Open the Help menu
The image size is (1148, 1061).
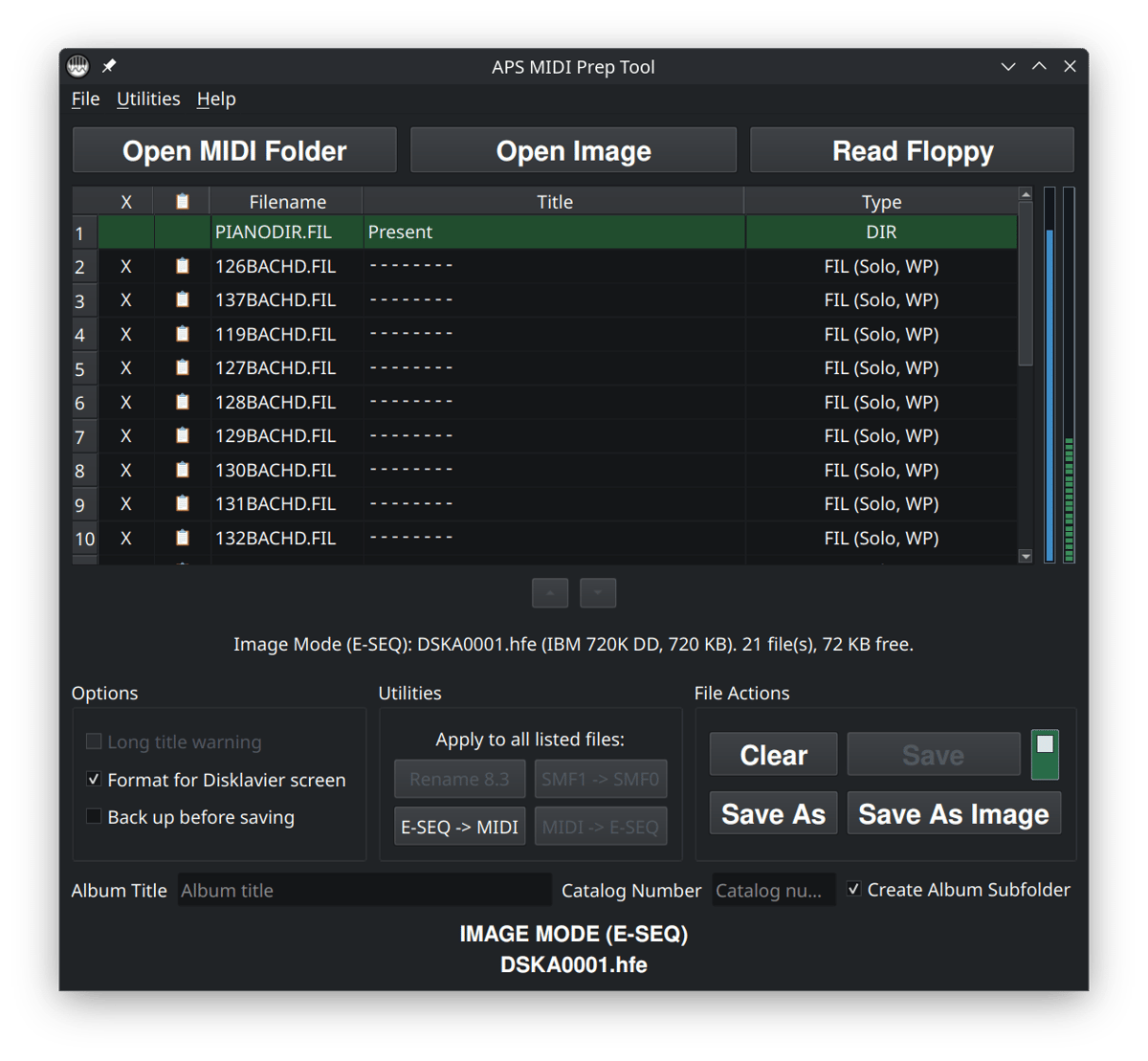point(216,99)
